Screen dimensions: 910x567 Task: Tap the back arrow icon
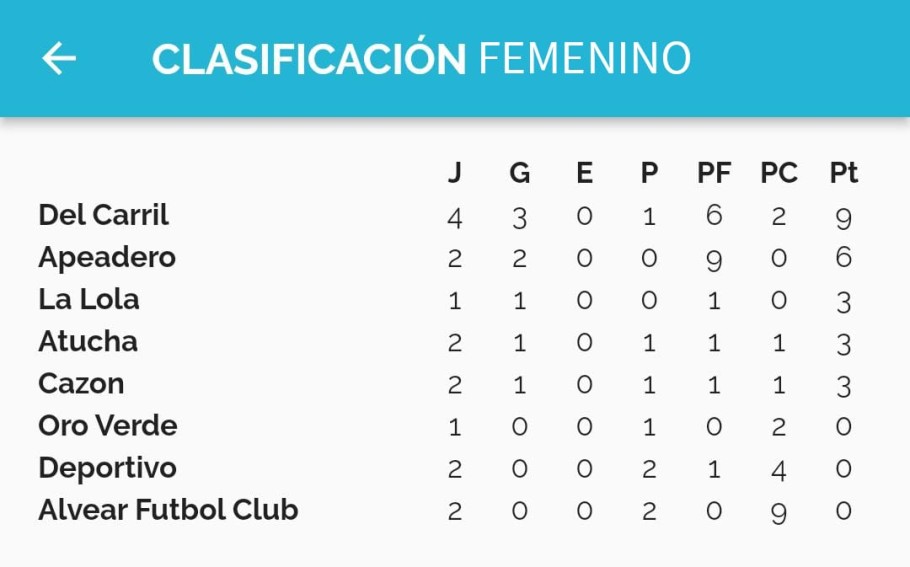59,58
